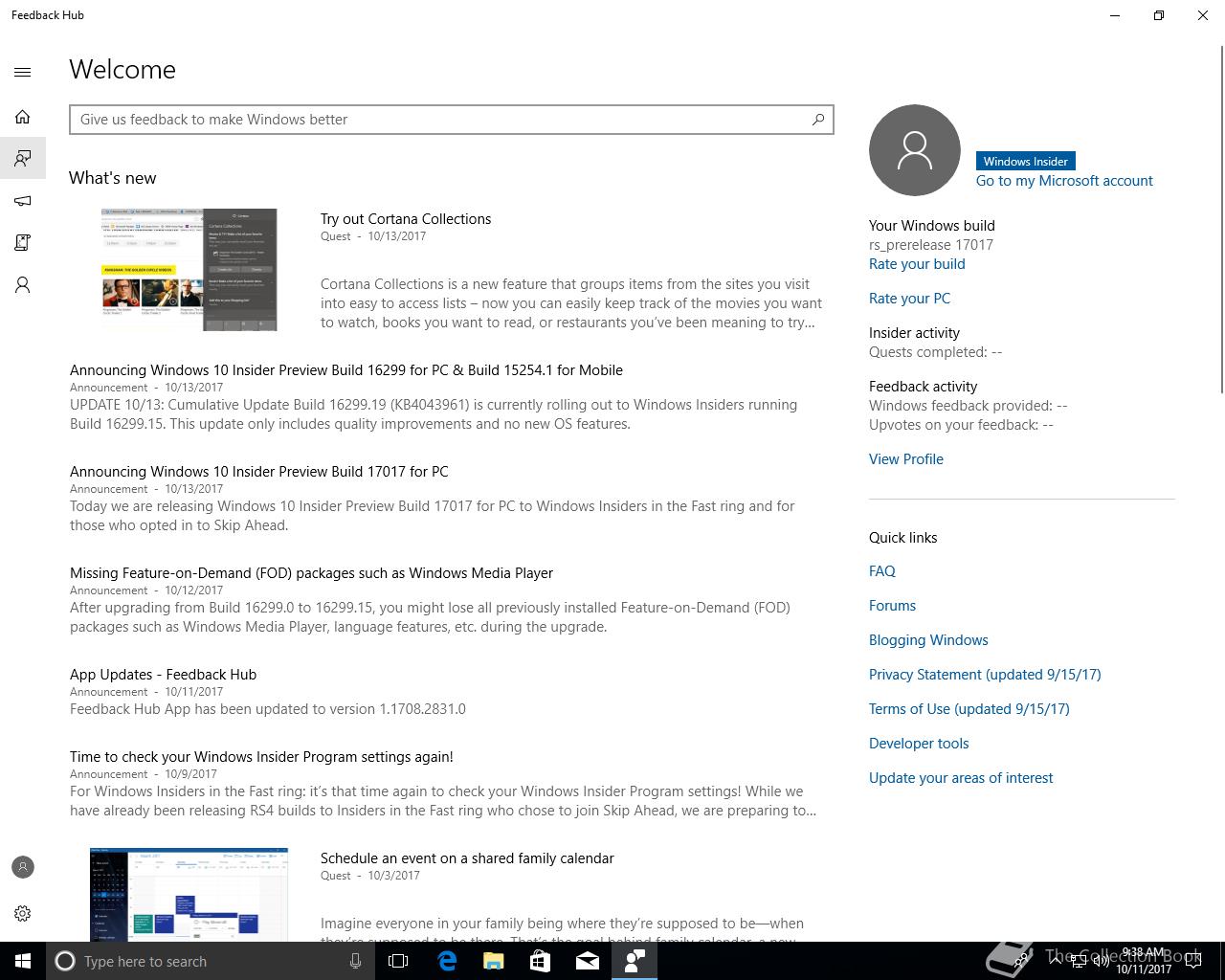Click 'rs_prerelease 17017' build text
Image resolution: width=1225 pixels, height=980 pixels.
931,245
